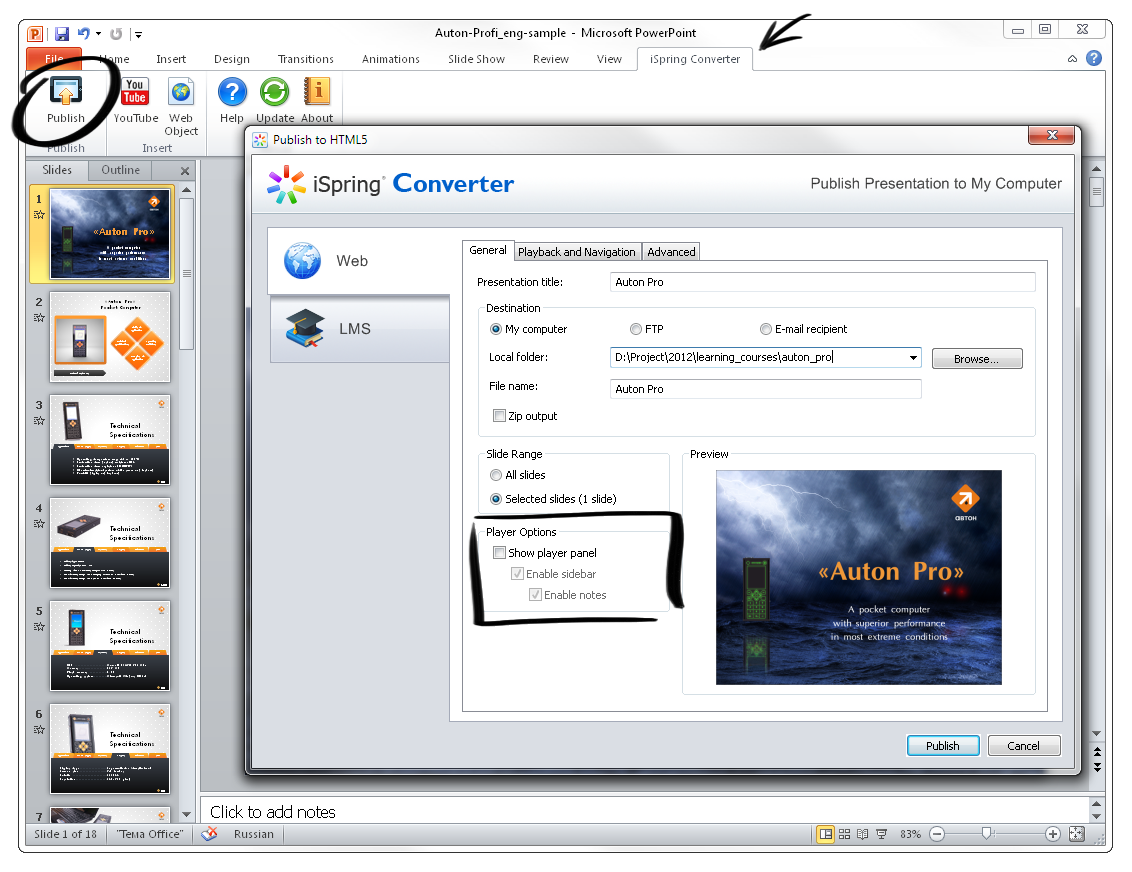Select LMS publishing option
This screenshot has width=1132, height=872.
(360, 329)
